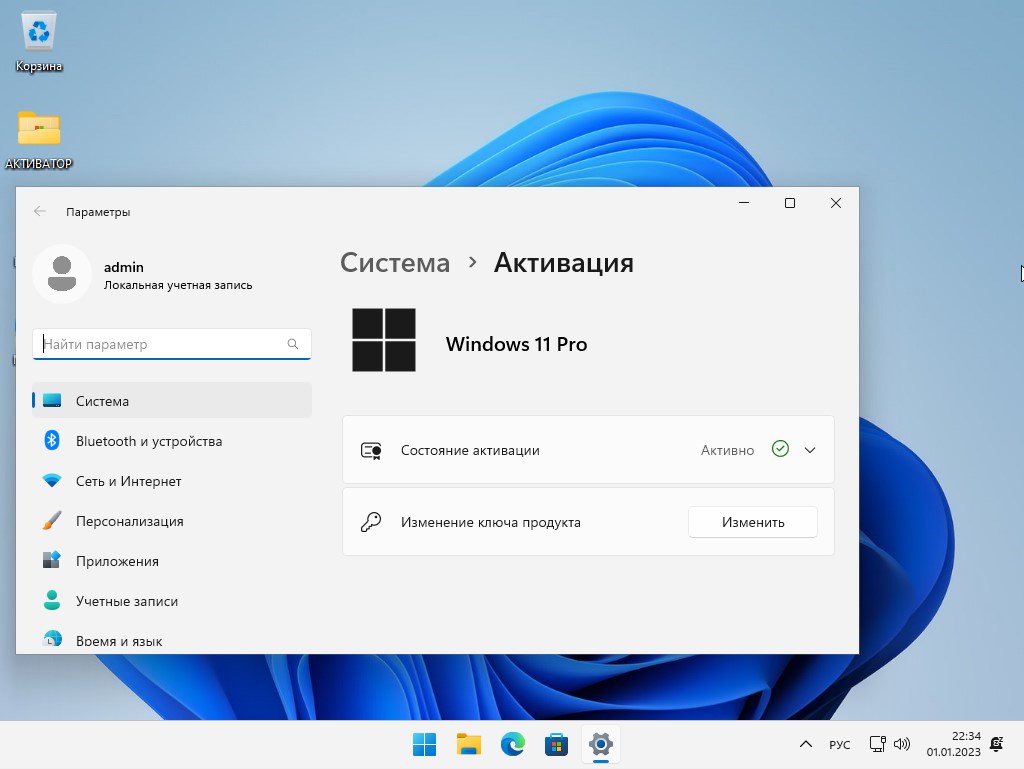Click the volume speaker icon in tray
The image size is (1024, 769).
[902, 744]
